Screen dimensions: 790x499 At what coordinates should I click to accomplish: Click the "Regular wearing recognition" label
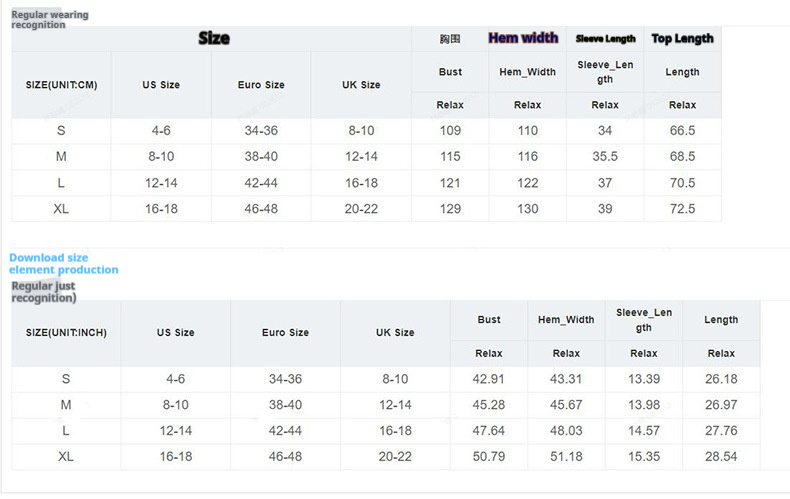pyautogui.click(x=49, y=20)
